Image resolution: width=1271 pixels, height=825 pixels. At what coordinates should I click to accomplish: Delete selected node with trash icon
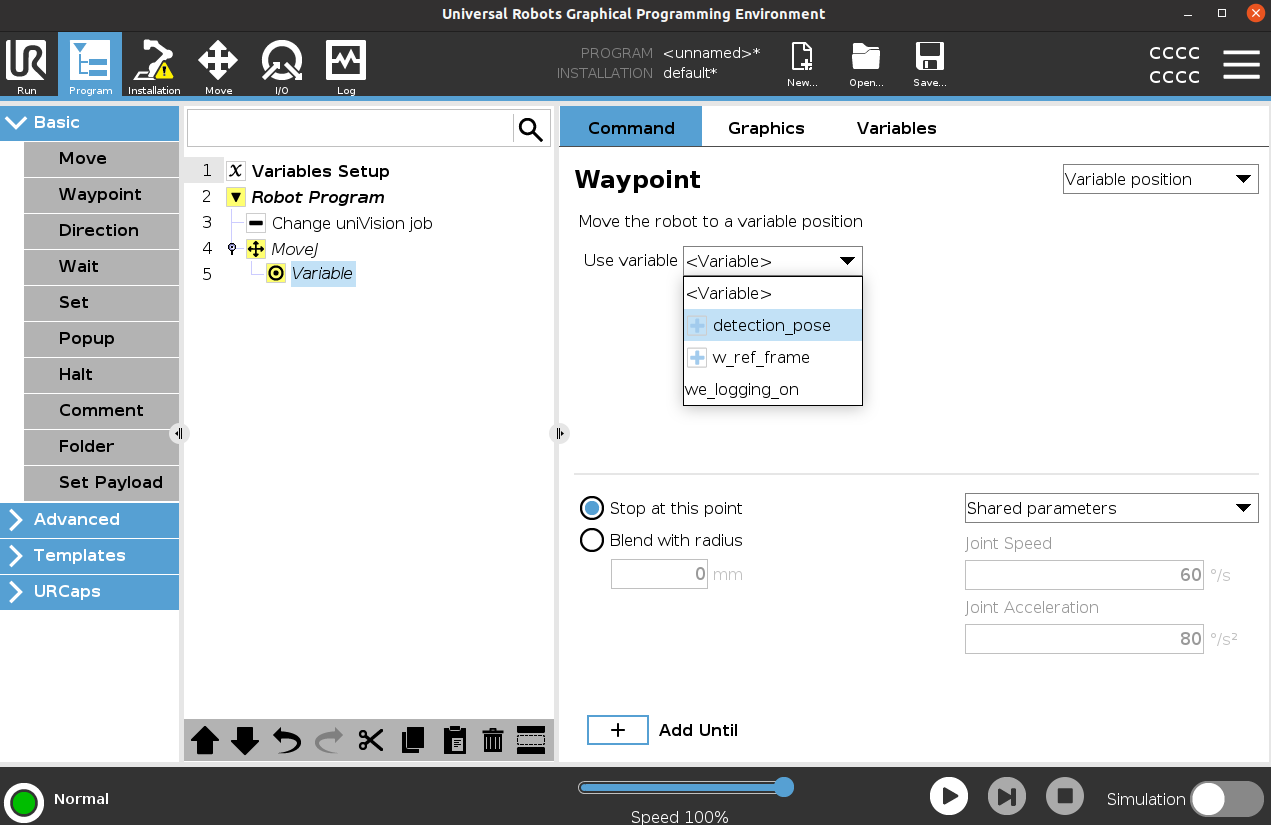coord(492,741)
